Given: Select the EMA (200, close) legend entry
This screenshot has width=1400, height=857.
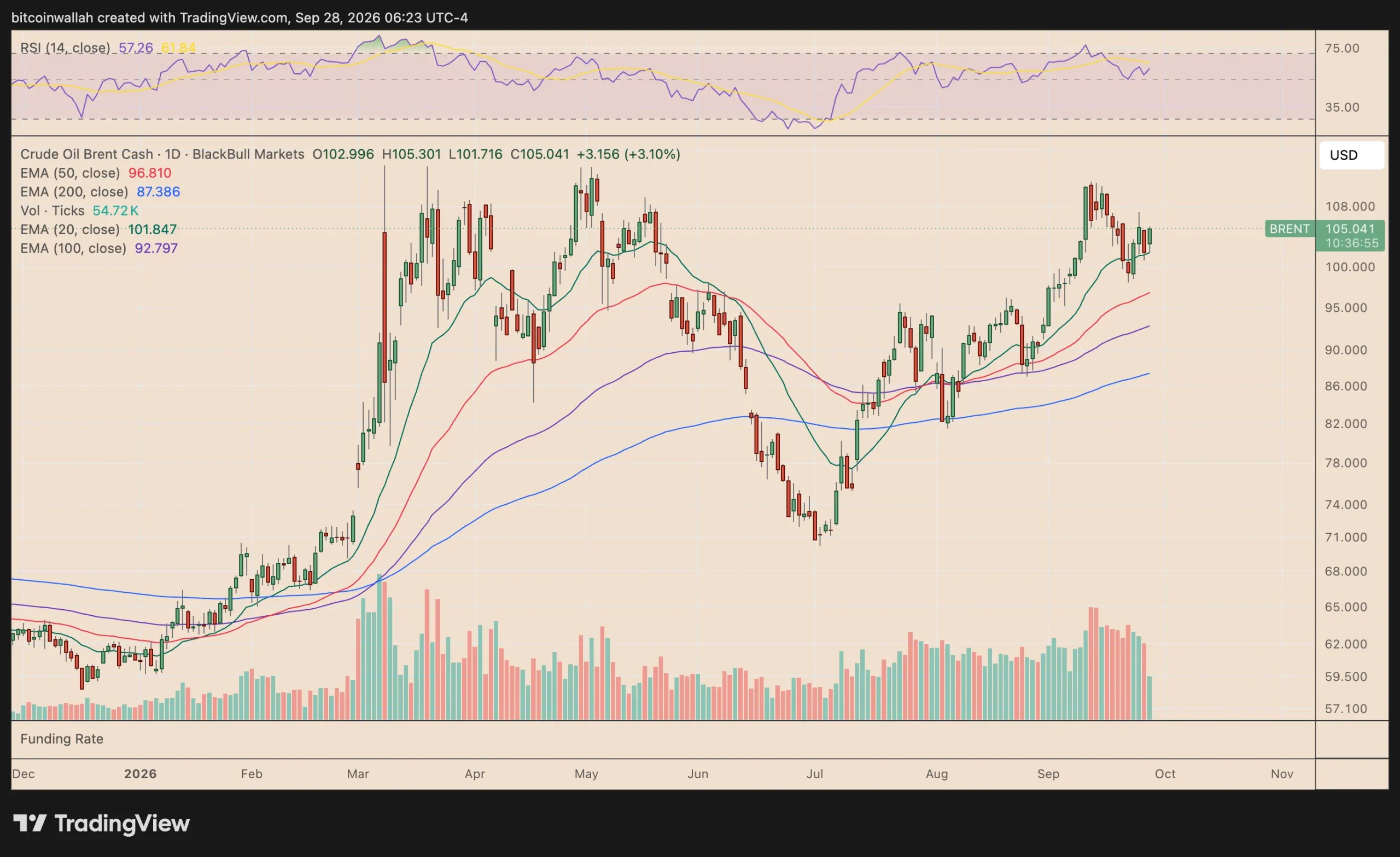Looking at the screenshot, I should pos(74,191).
